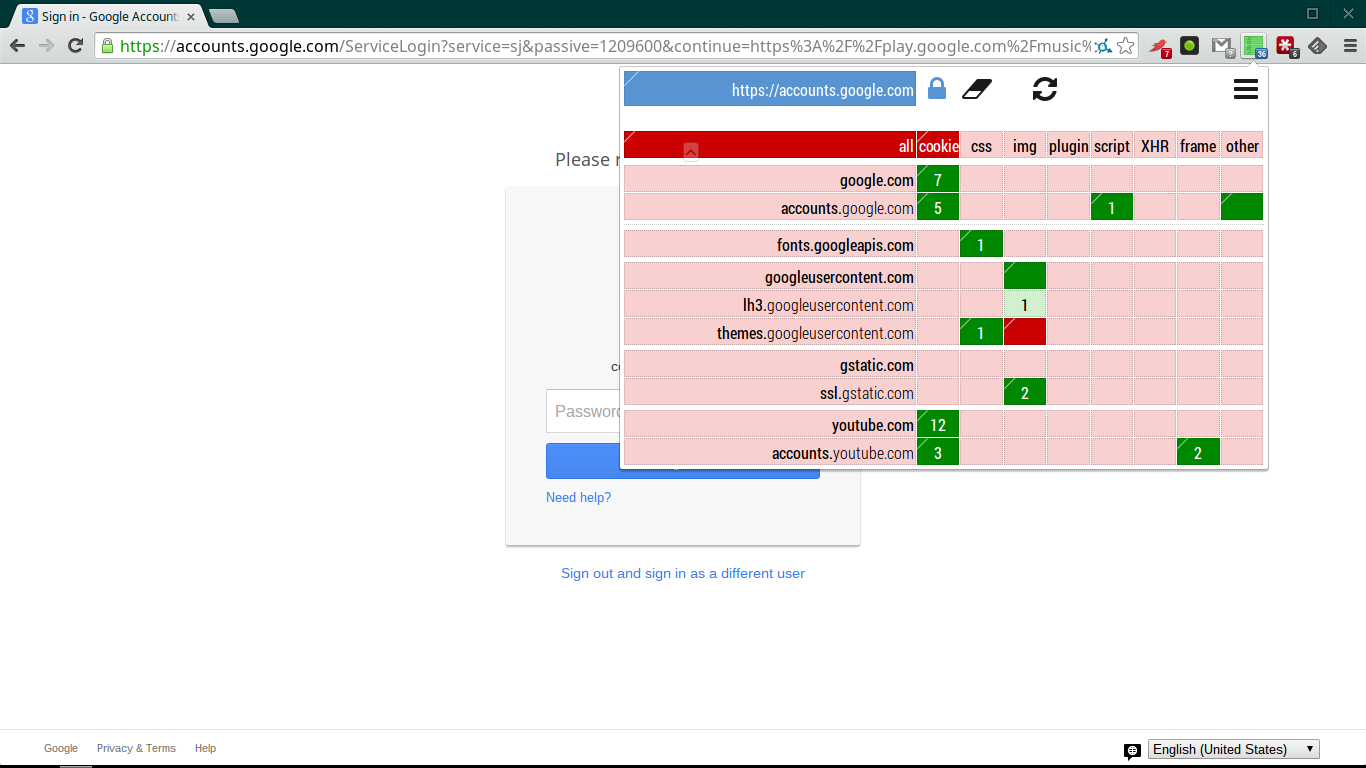Click the ssl.gstatic.com domain label
The image size is (1366, 768).
pos(770,392)
